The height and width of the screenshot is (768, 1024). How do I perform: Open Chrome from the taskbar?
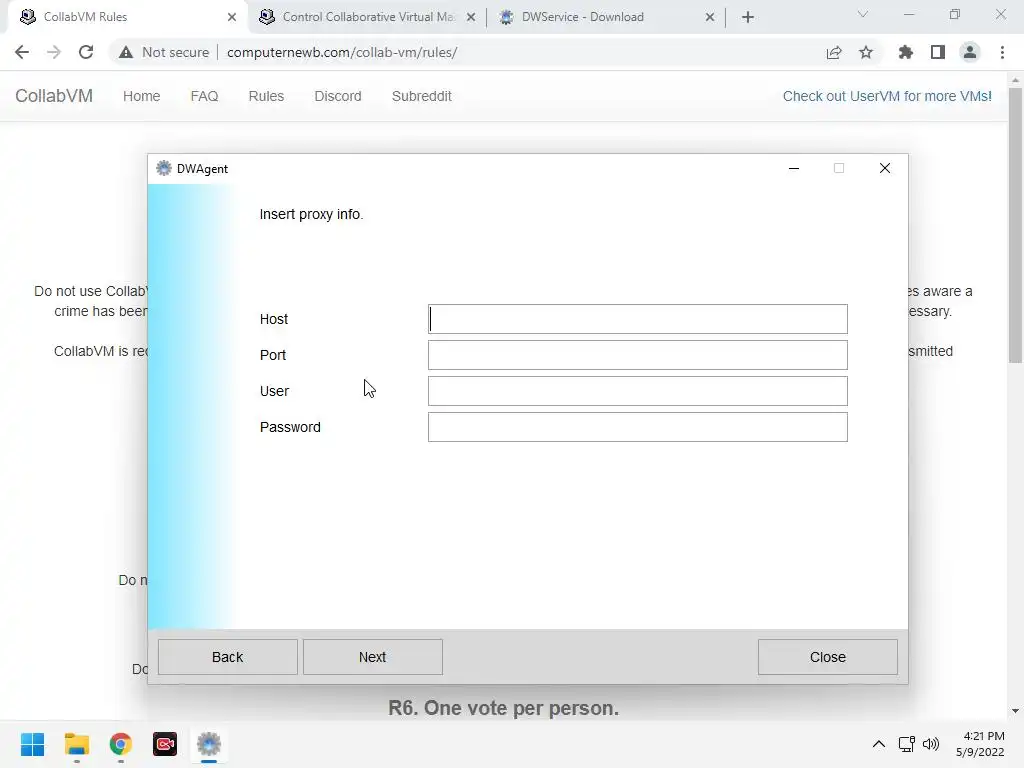121,744
